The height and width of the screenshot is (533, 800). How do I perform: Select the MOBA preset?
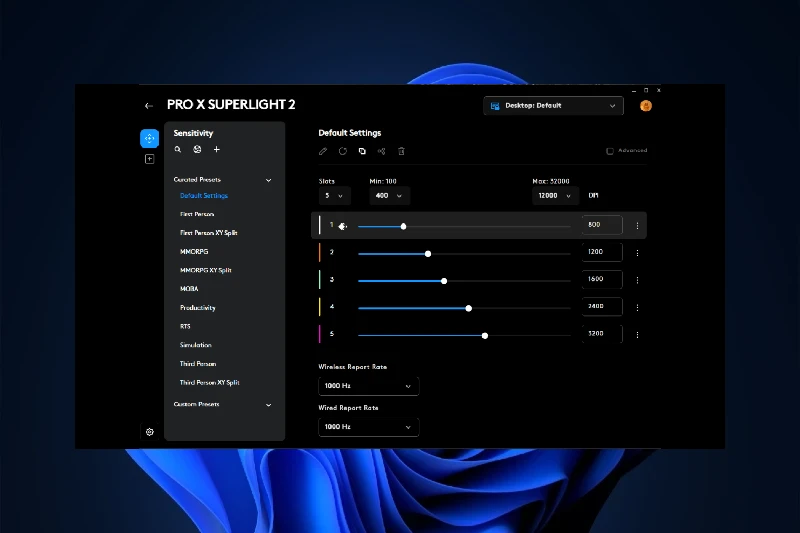[x=189, y=289]
